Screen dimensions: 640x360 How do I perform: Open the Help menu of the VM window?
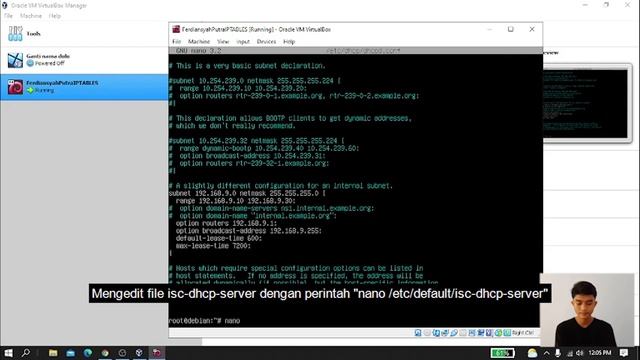click(289, 42)
